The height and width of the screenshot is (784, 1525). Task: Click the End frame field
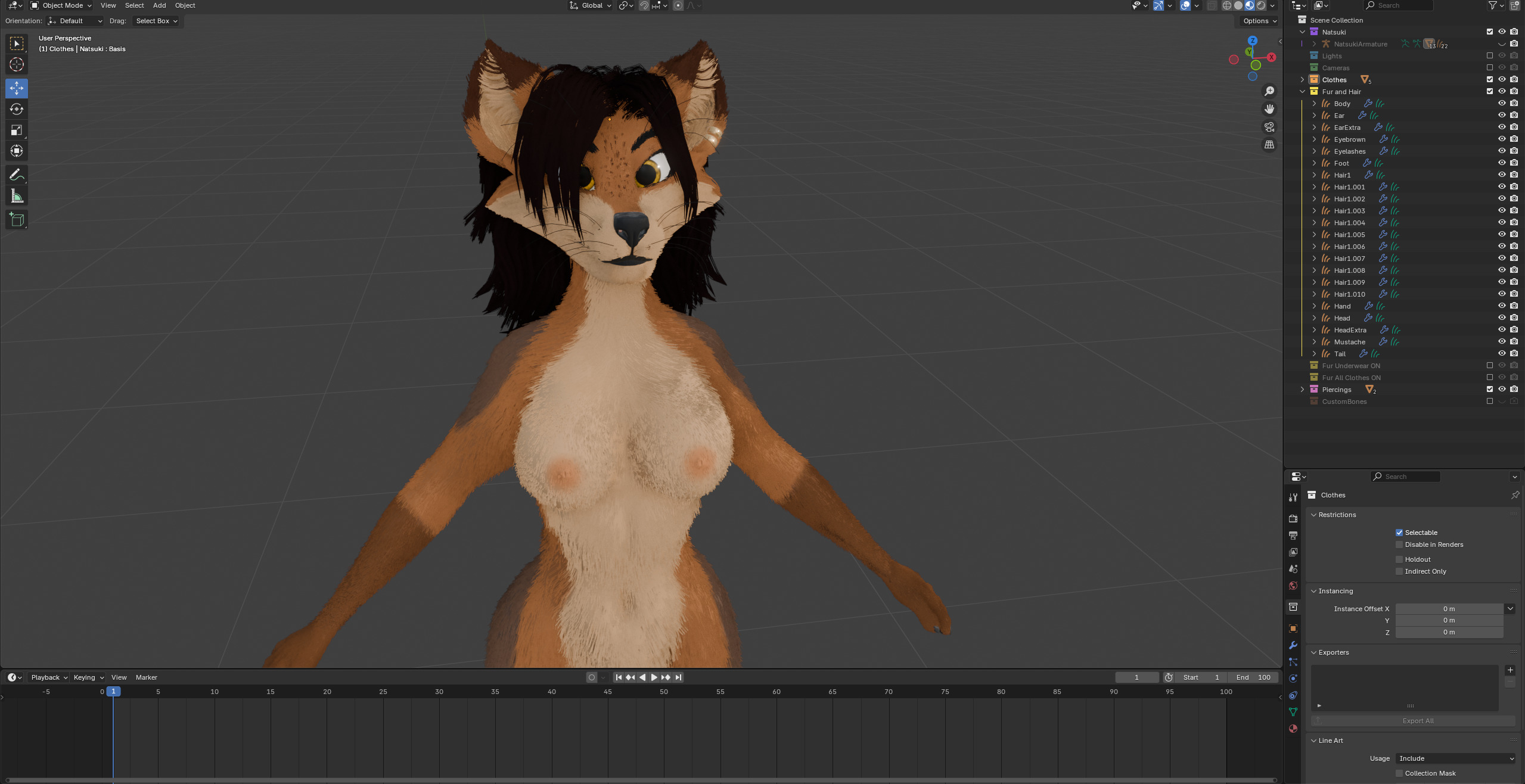[x=1253, y=677]
